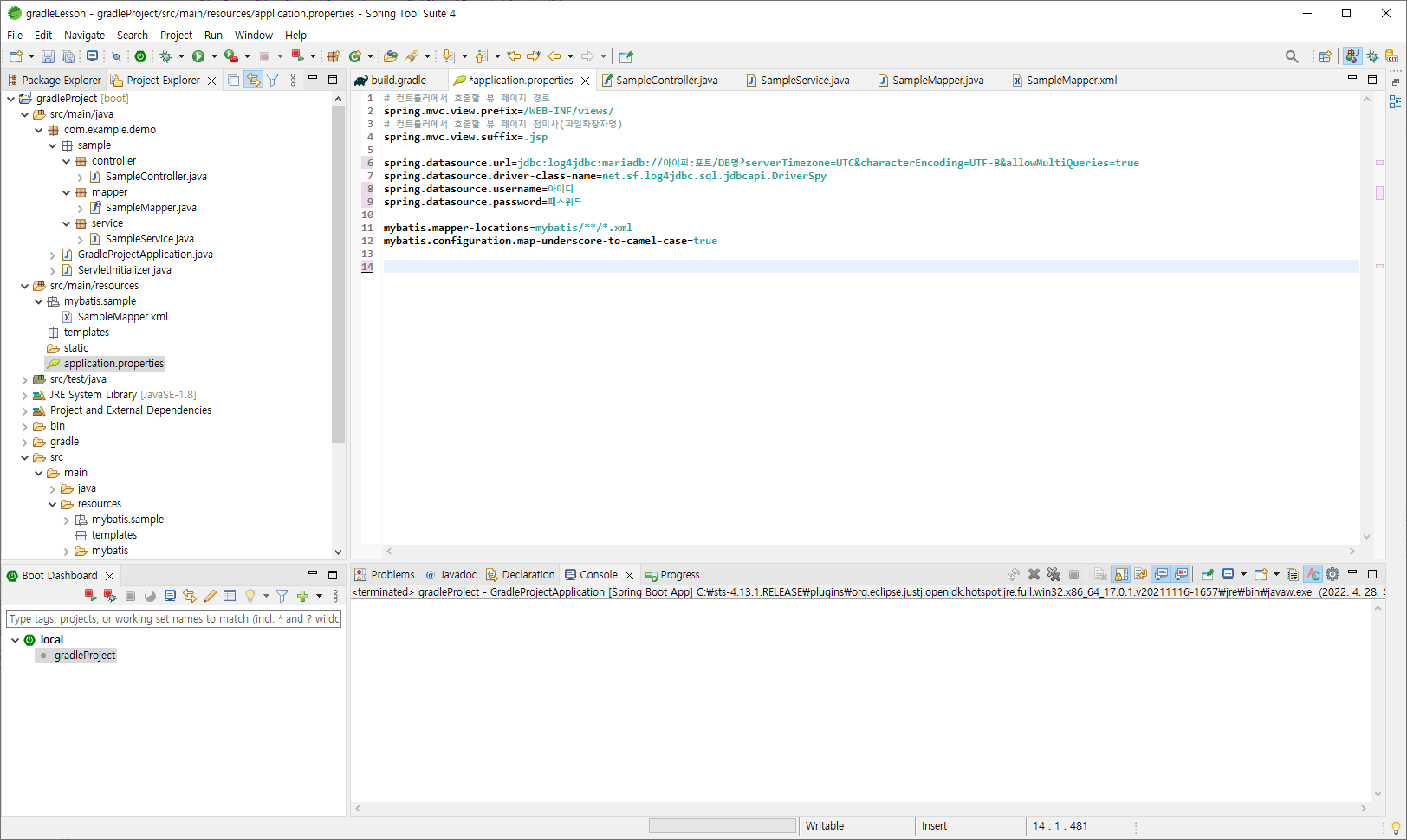Close the Boot Dashboard view

coord(109,576)
